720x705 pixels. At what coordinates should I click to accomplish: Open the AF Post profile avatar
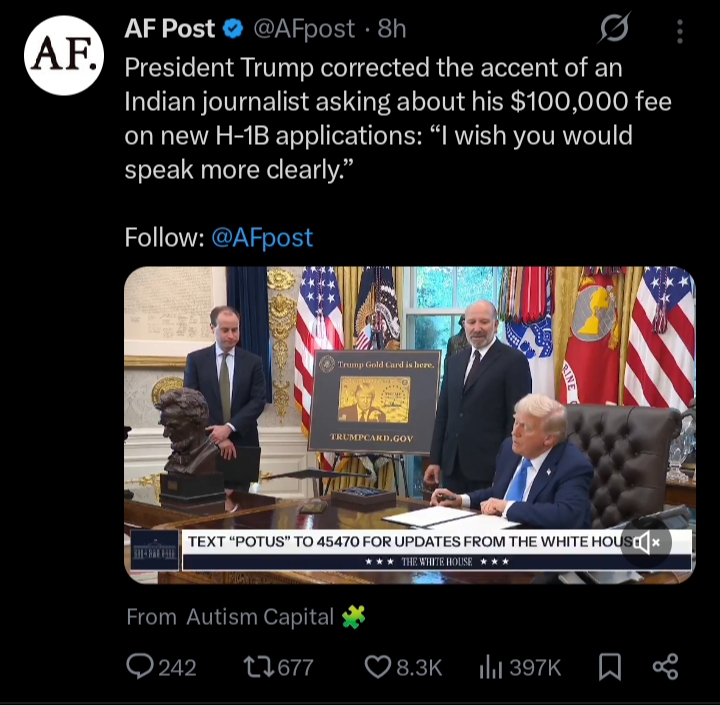pos(64,56)
